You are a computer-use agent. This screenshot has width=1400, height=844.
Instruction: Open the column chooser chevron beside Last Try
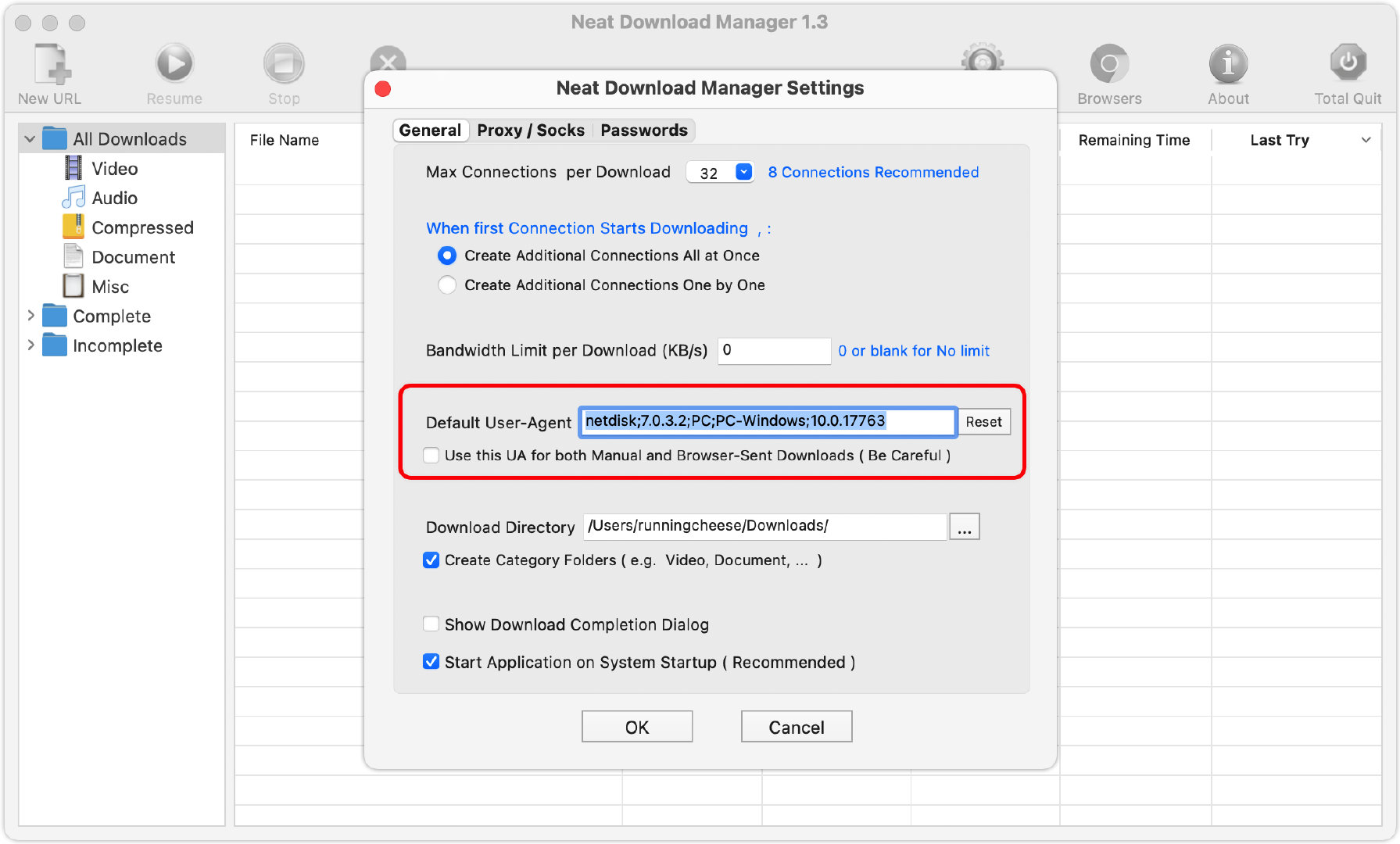[x=1366, y=141]
